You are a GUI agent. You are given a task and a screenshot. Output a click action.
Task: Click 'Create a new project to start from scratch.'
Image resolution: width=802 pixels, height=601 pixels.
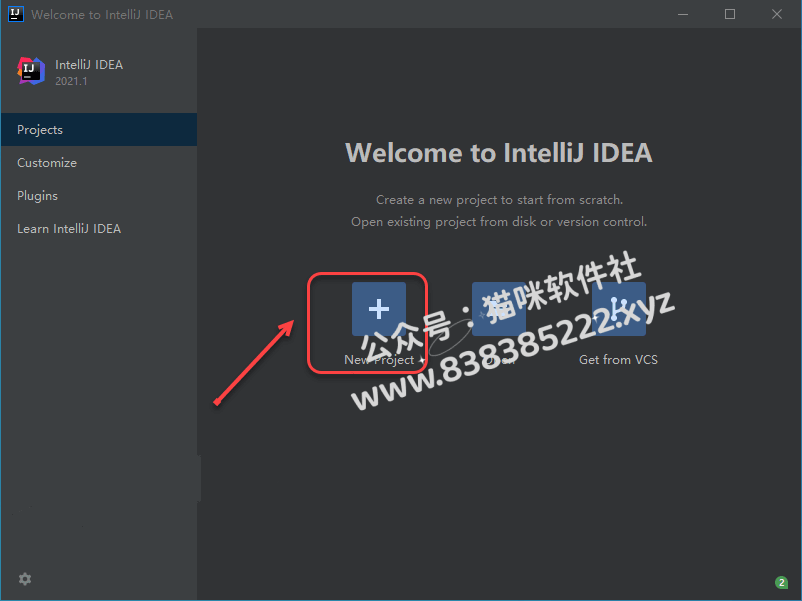(x=499, y=199)
